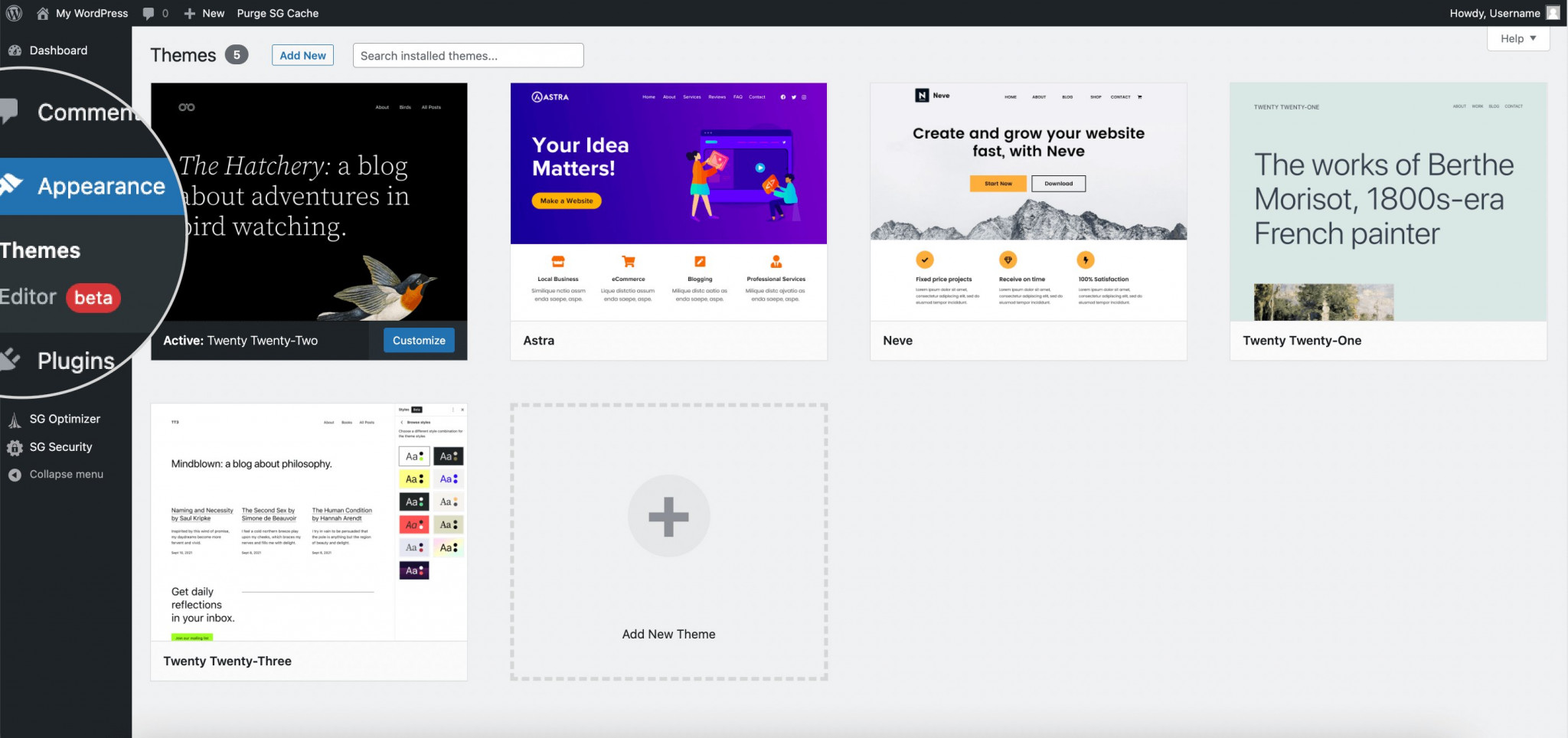
Task: Focus the Search installed themes field
Action: 468,55
